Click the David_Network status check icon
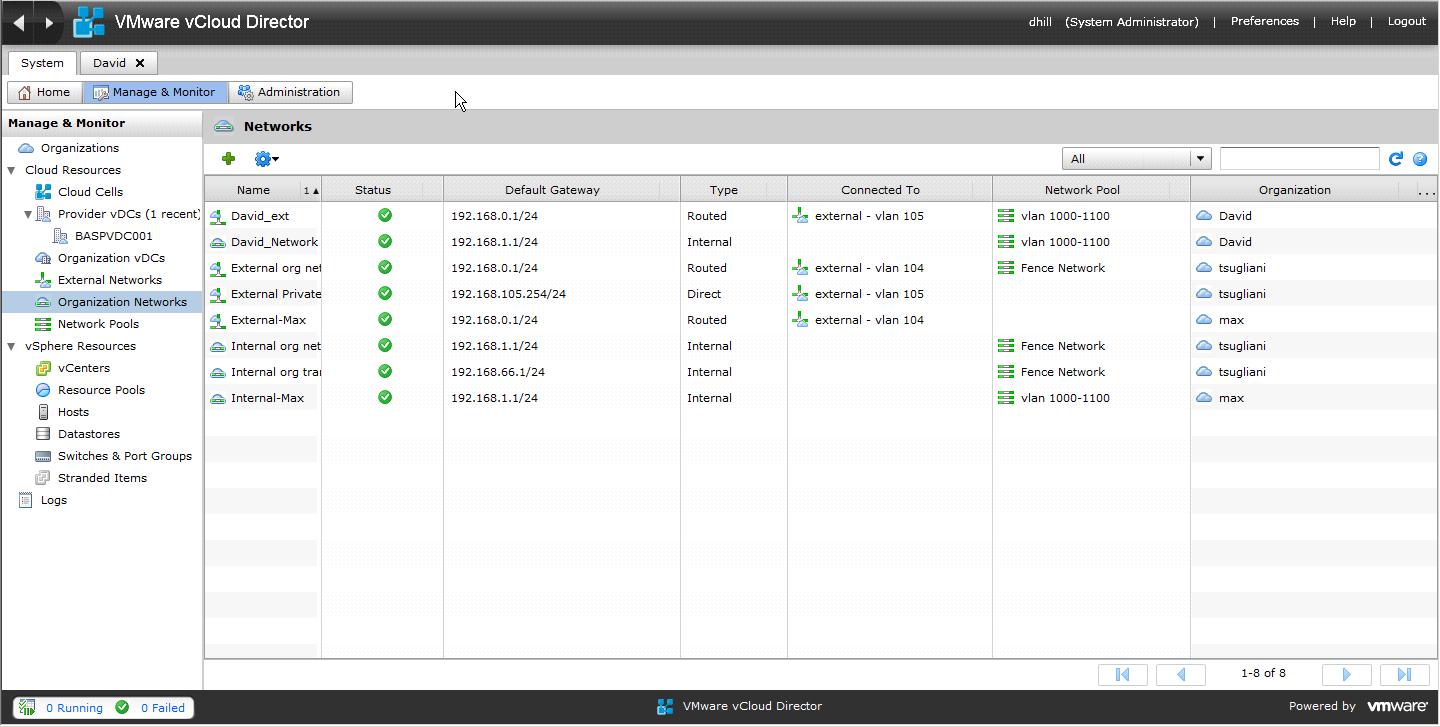The width and height of the screenshot is (1440, 727). pyautogui.click(x=385, y=241)
